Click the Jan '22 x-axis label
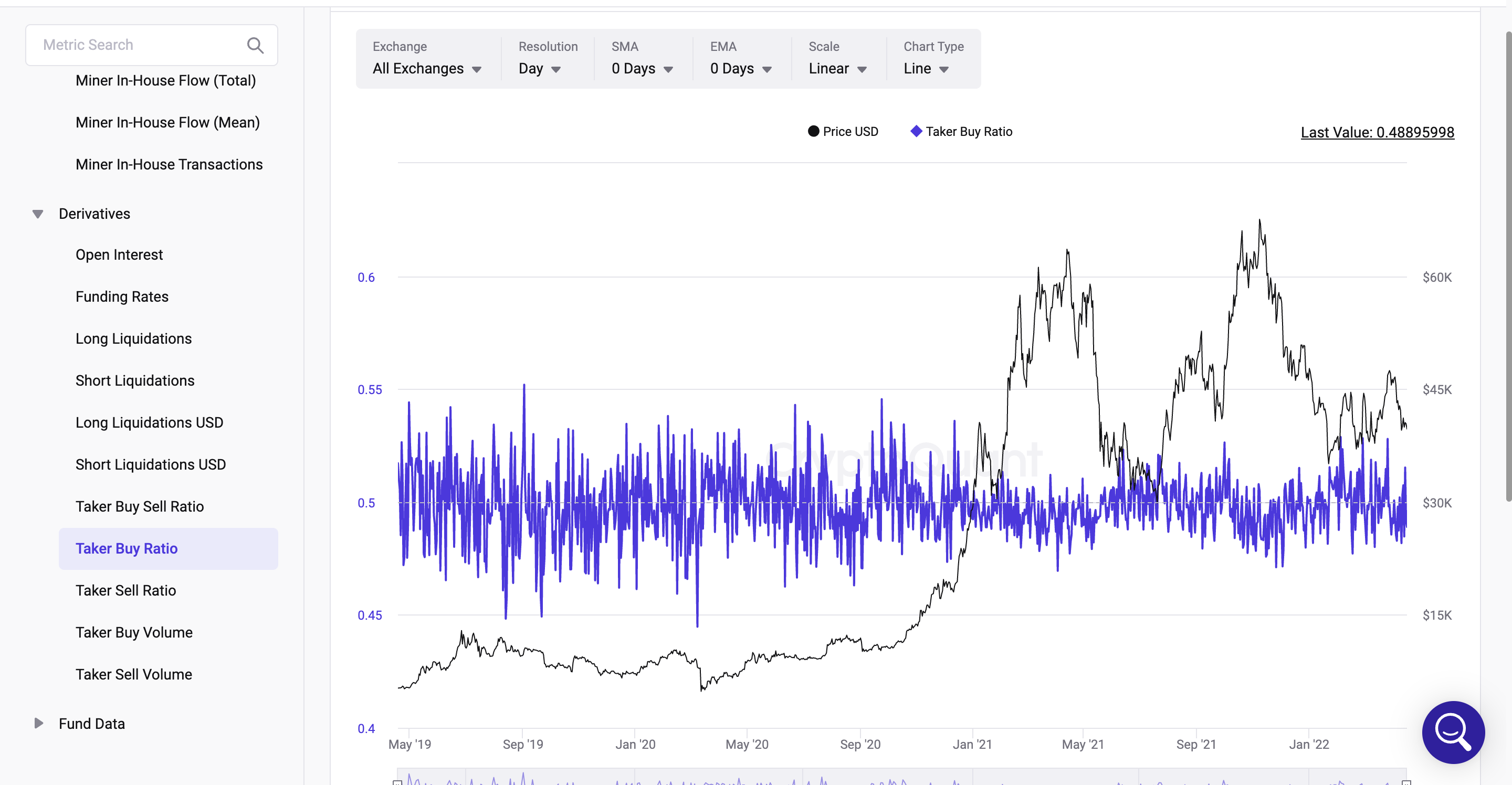Viewport: 1512px width, 785px height. 1309,744
